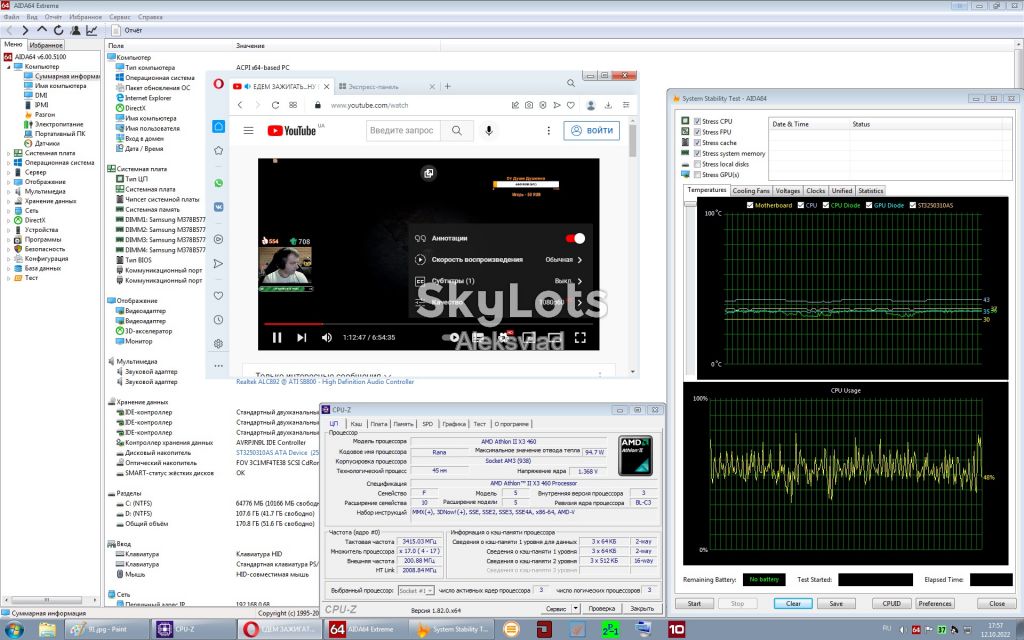
Task: Uncheck Stress CPU checkbox
Action: (697, 121)
